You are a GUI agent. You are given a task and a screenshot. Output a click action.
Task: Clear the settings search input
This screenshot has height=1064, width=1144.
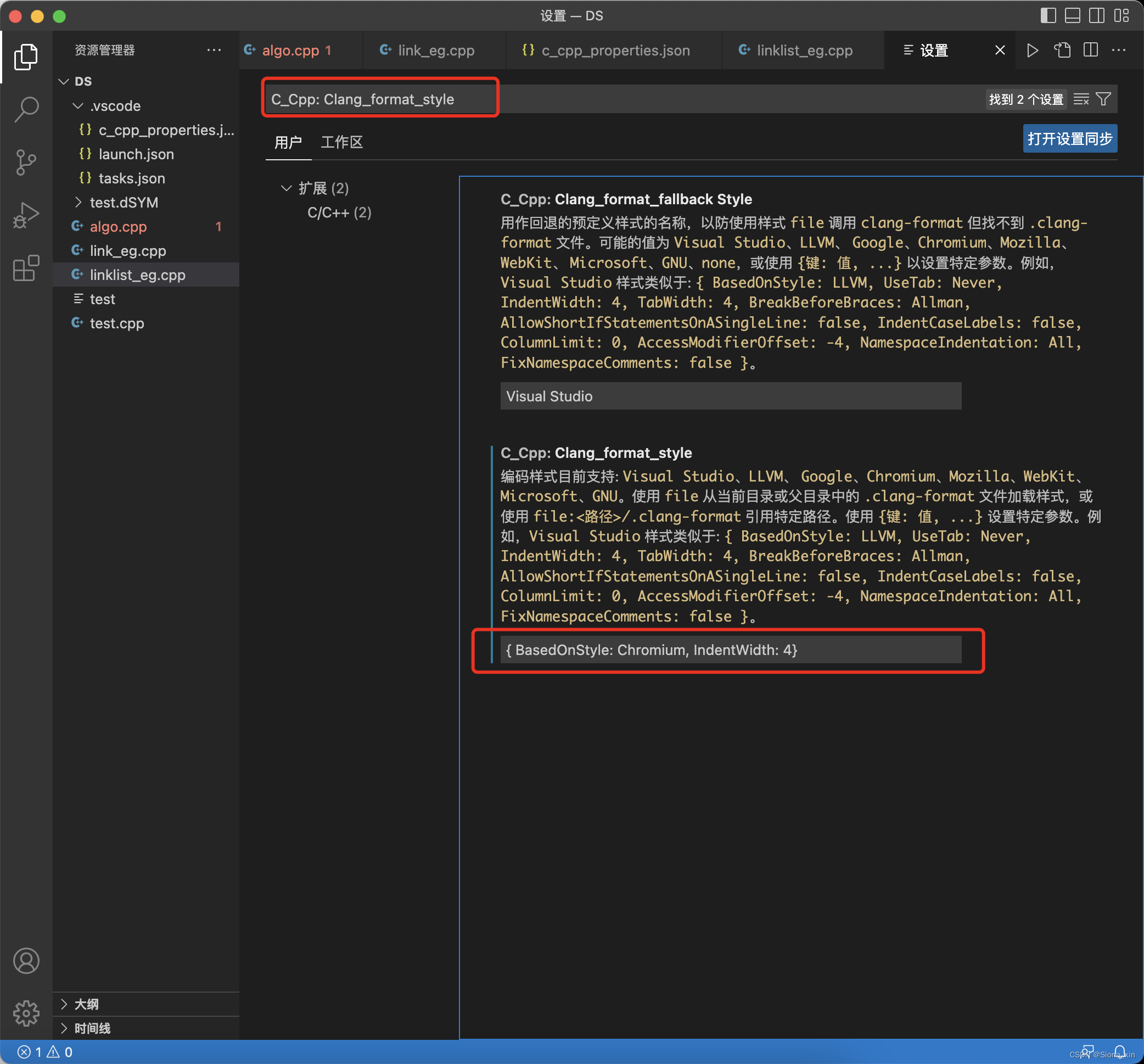click(x=1081, y=99)
